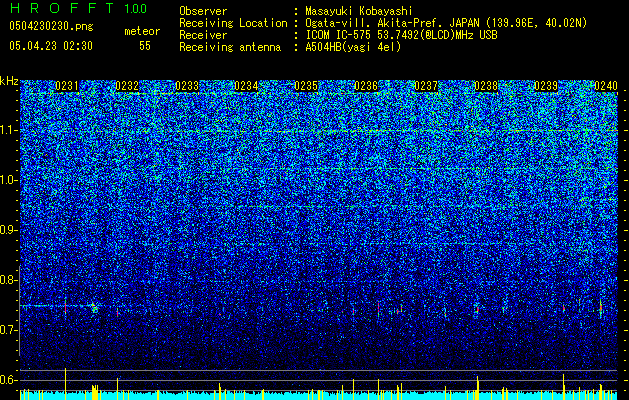Image resolution: width=629 pixels, height=400 pixels.
Task: Click the 0233 time marker
Action: coord(187,86)
